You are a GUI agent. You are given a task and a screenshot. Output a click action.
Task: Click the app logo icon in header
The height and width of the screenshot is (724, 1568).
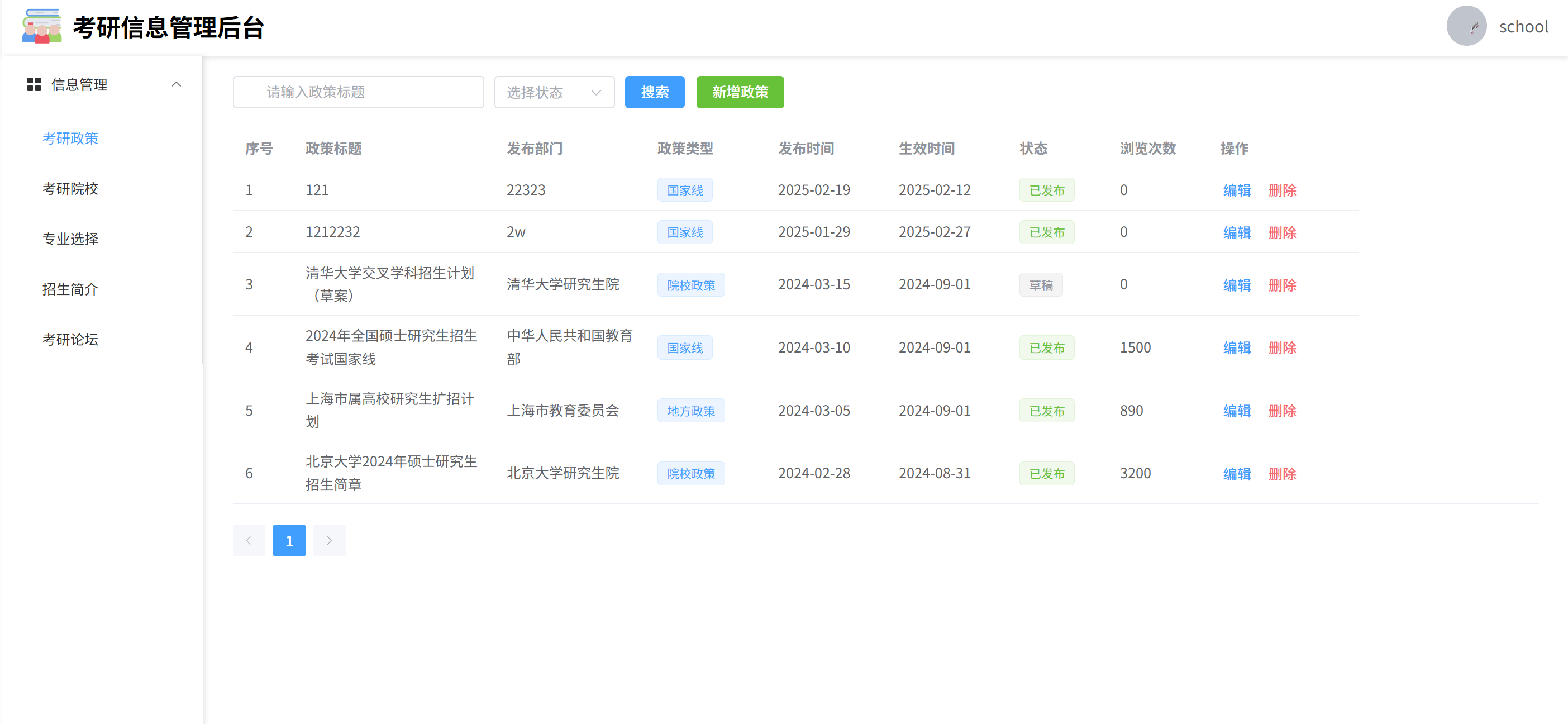[41, 27]
